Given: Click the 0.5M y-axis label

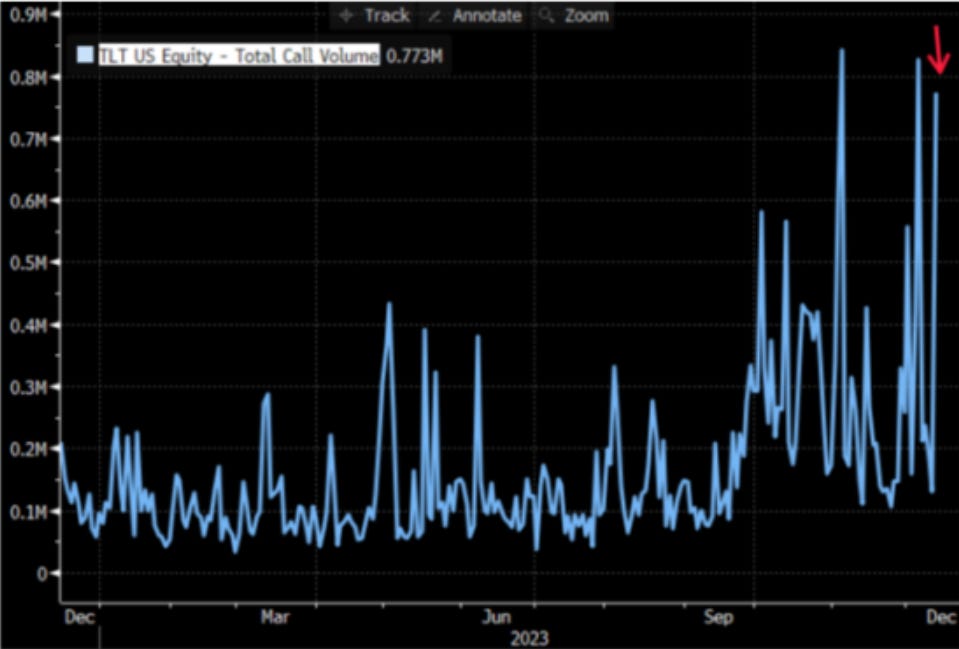Looking at the screenshot, I should pyautogui.click(x=29, y=262).
